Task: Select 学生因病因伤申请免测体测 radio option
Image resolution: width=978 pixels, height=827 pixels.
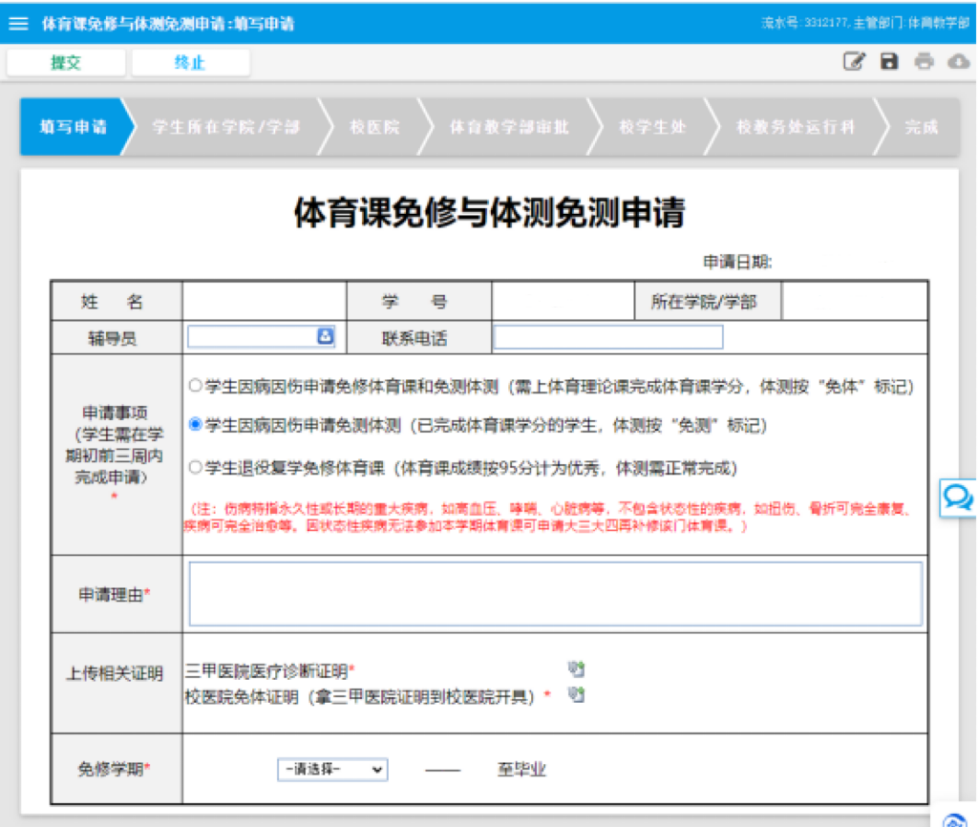Action: pos(195,425)
